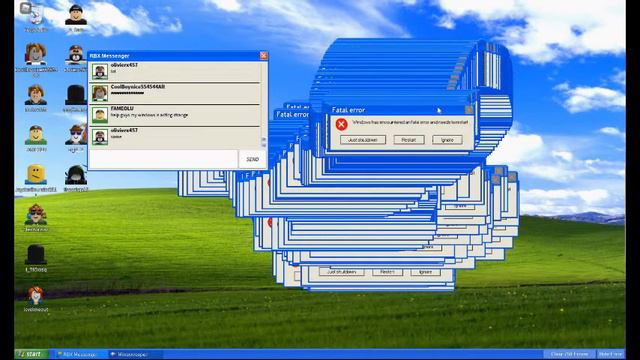Open the start menu on the taskbar
The image size is (640, 360).
coord(31,354)
